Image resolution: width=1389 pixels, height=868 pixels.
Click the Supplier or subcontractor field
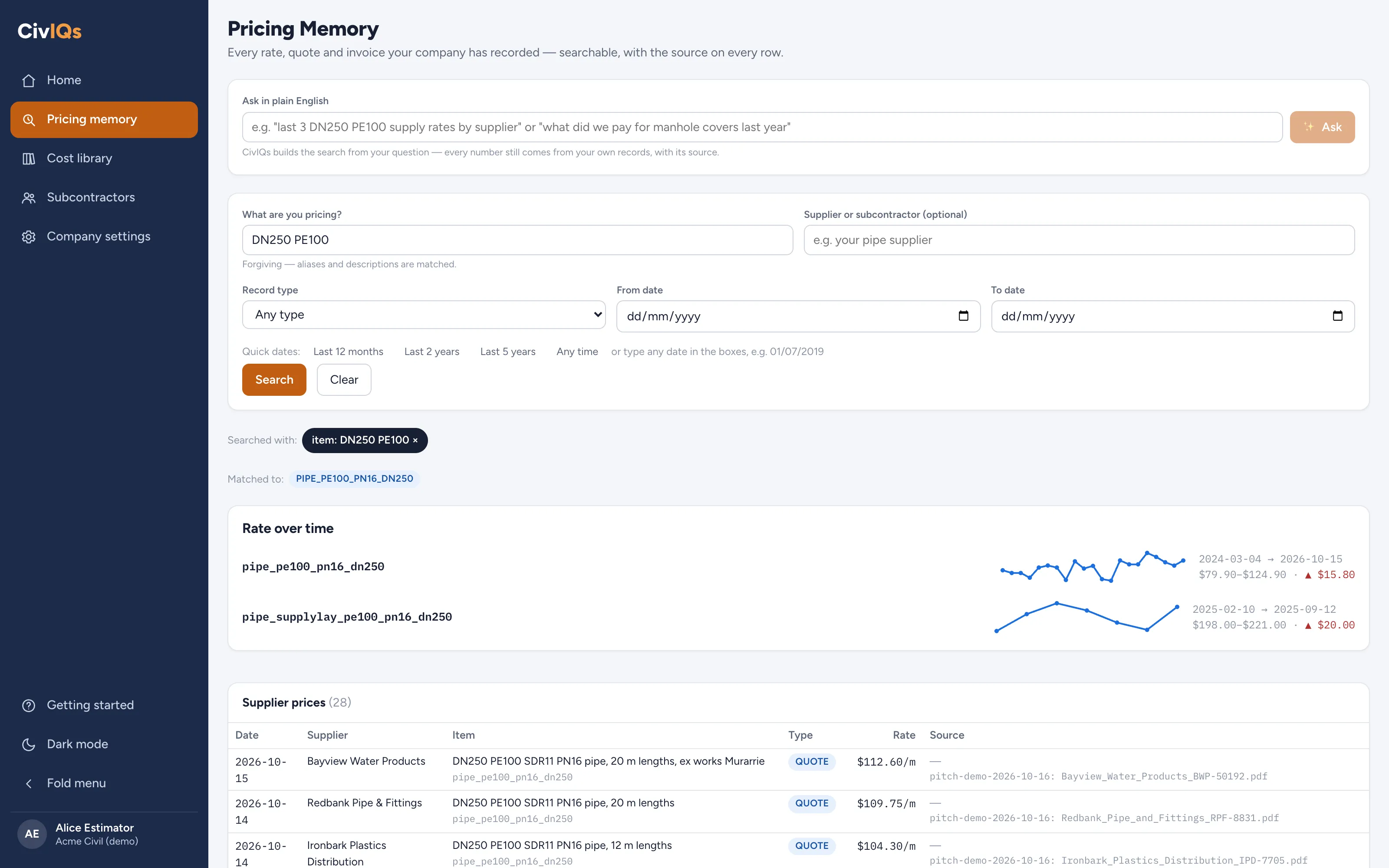pyautogui.click(x=1079, y=240)
